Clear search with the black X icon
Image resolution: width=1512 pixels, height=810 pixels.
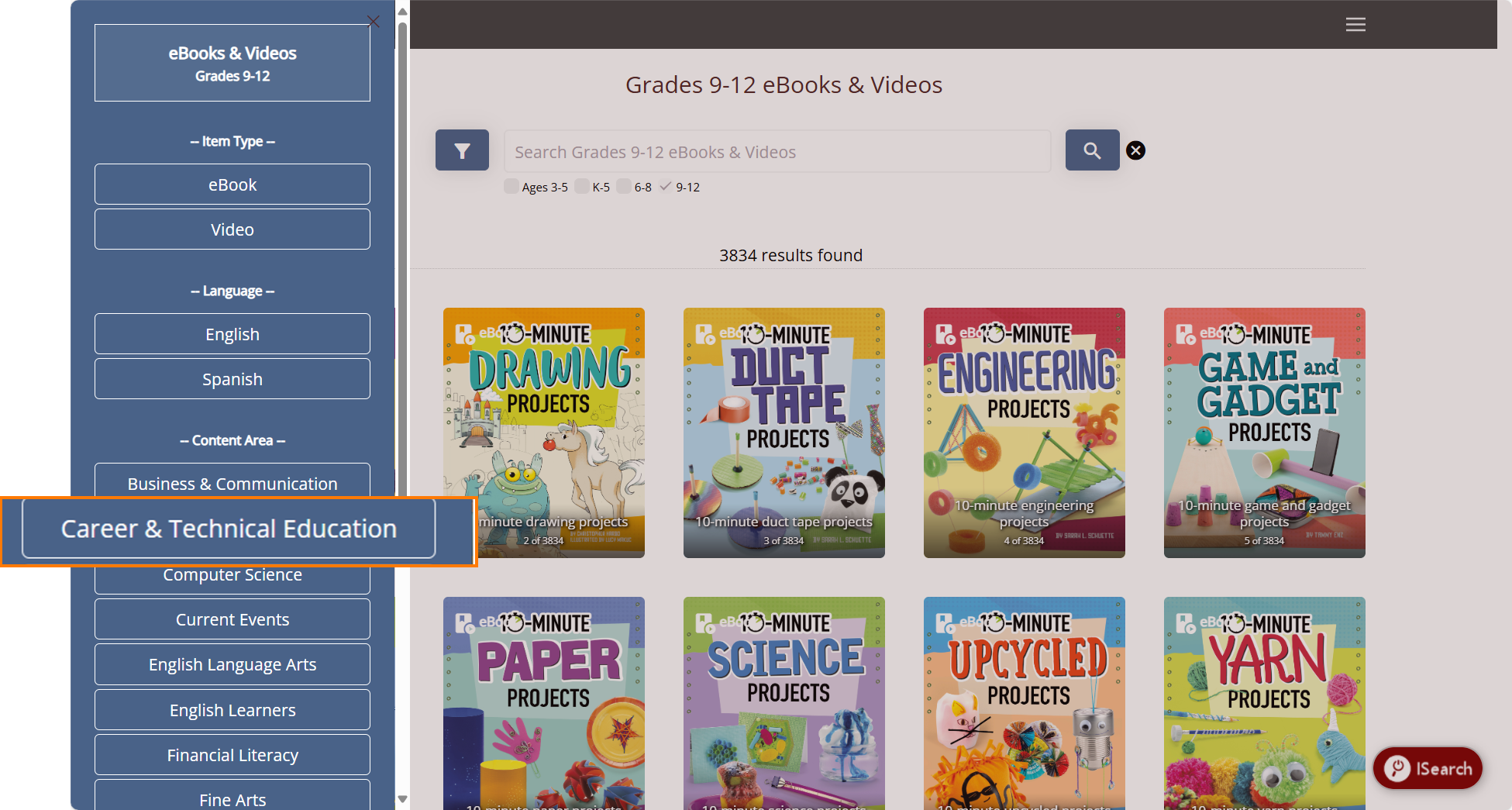click(1135, 150)
